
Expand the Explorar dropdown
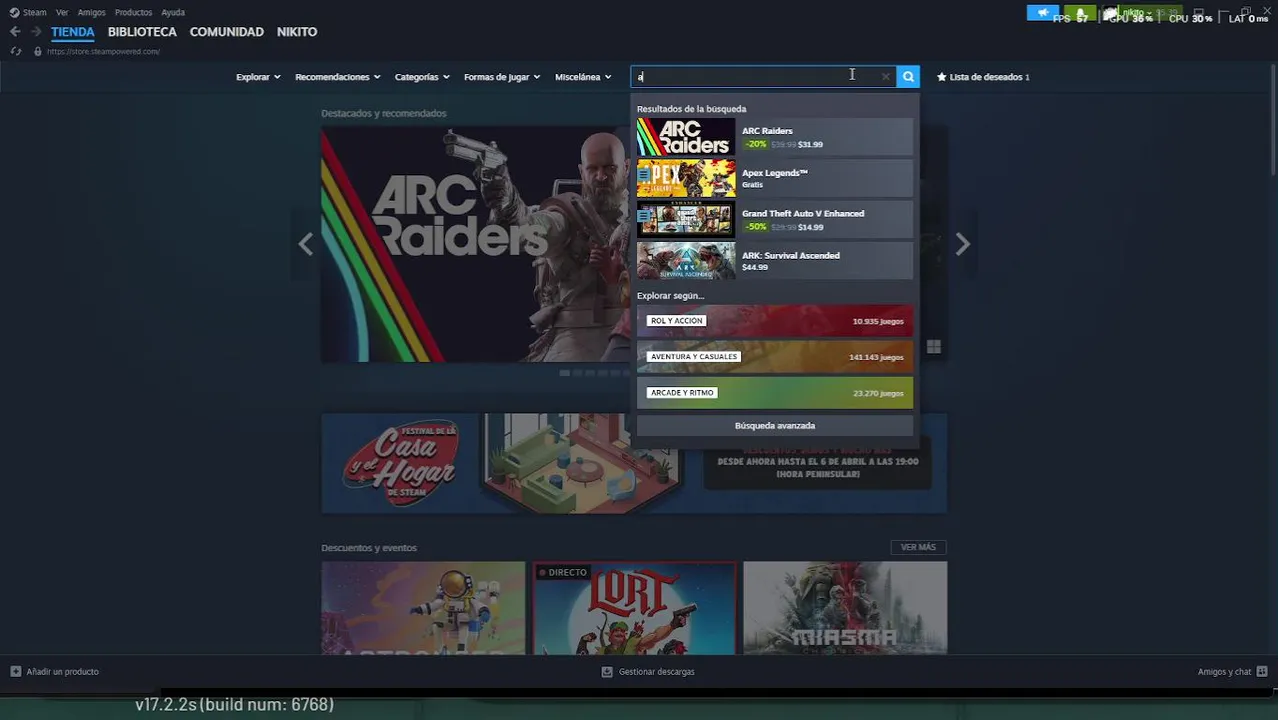[x=258, y=77]
